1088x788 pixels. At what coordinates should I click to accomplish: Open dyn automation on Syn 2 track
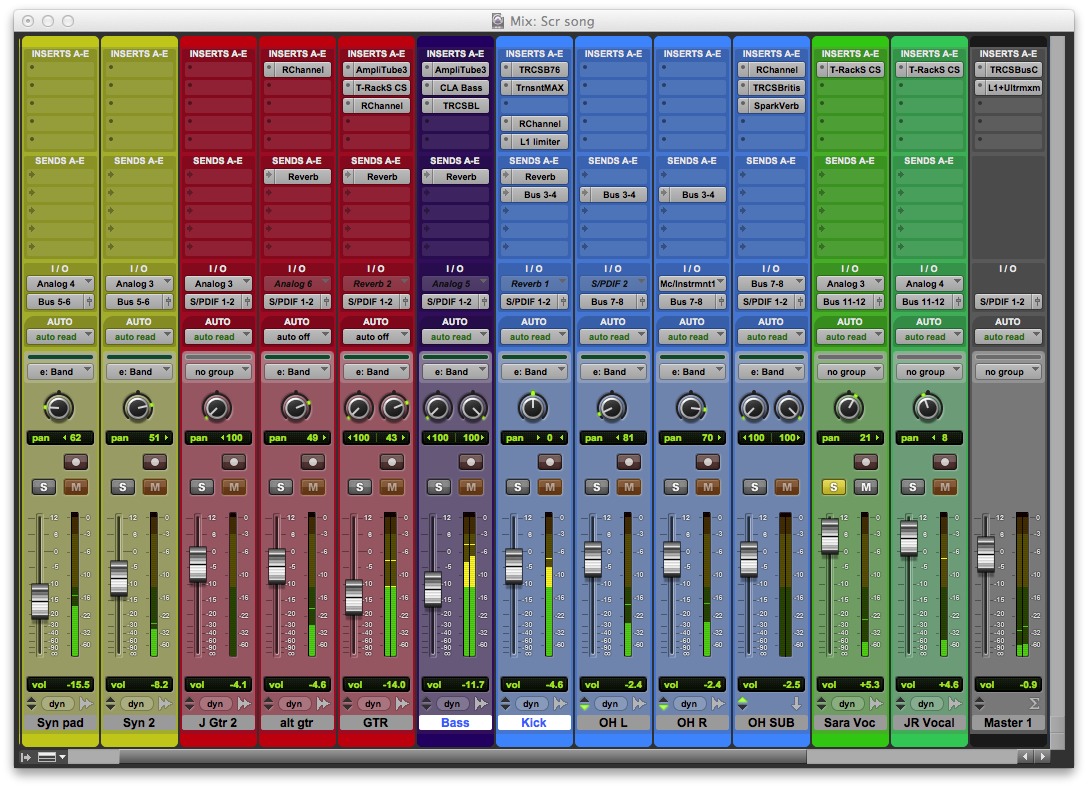point(136,704)
